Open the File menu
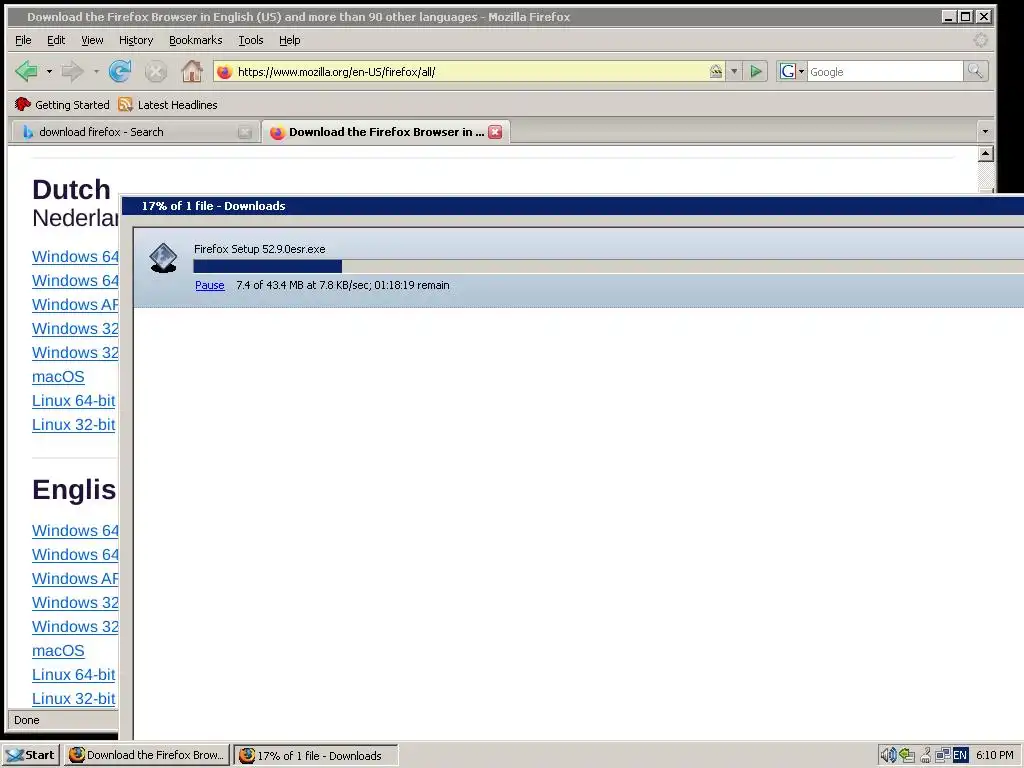This screenshot has width=1024, height=768. coord(23,40)
